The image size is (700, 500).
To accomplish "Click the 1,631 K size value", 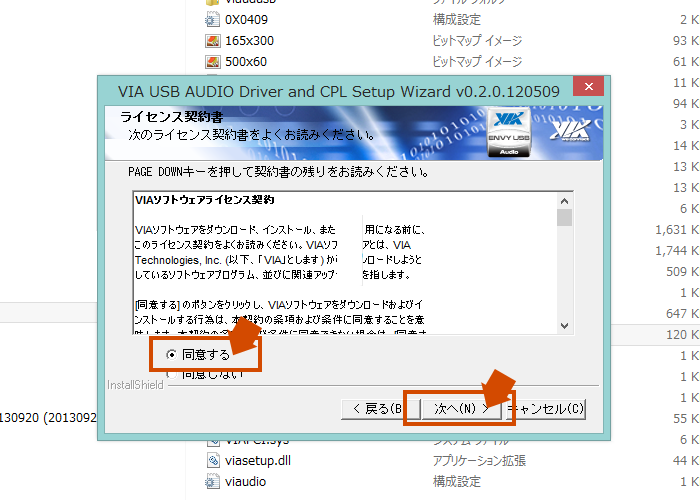I will click(676, 229).
